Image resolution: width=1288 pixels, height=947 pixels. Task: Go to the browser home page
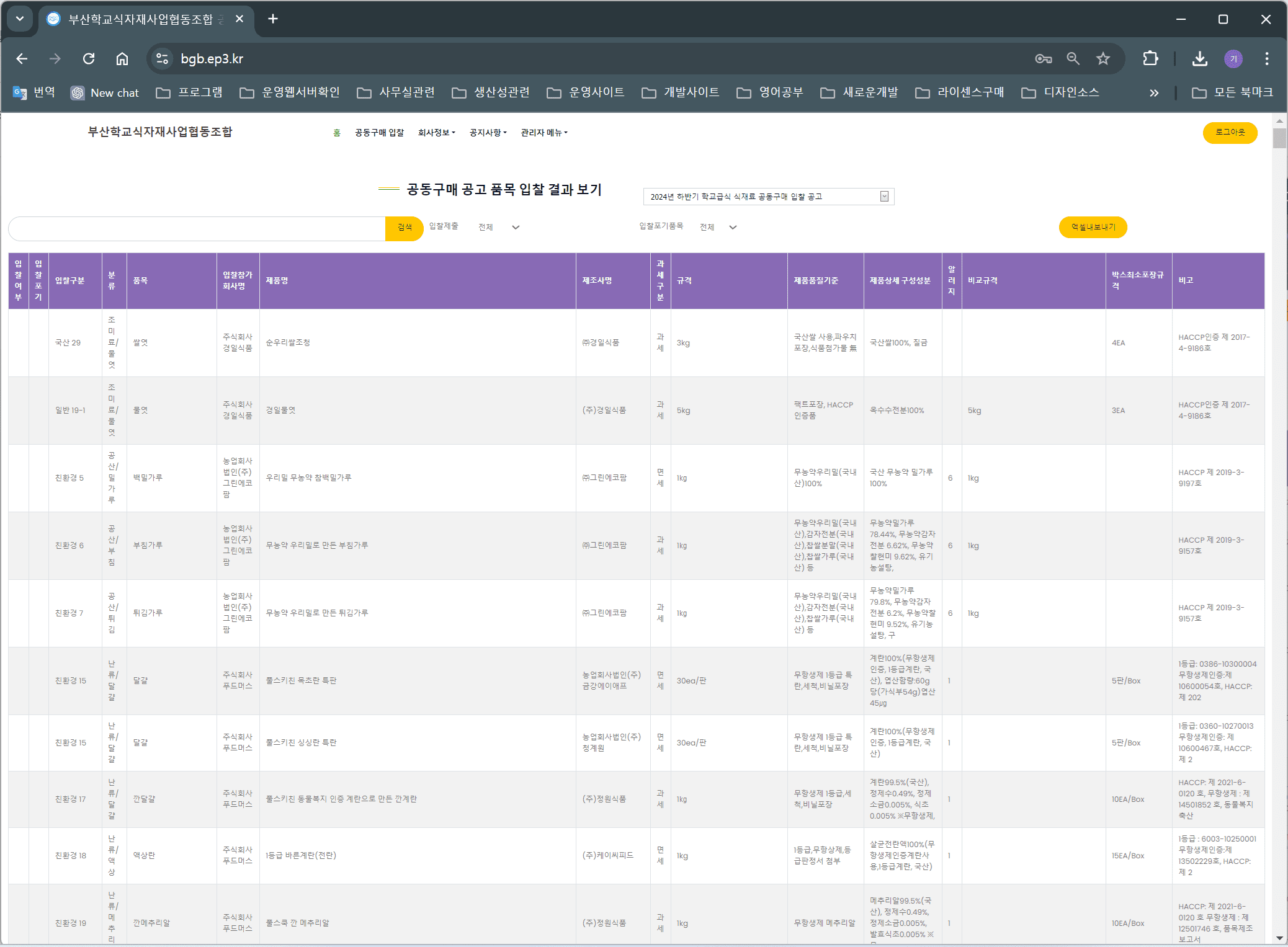coord(122,59)
